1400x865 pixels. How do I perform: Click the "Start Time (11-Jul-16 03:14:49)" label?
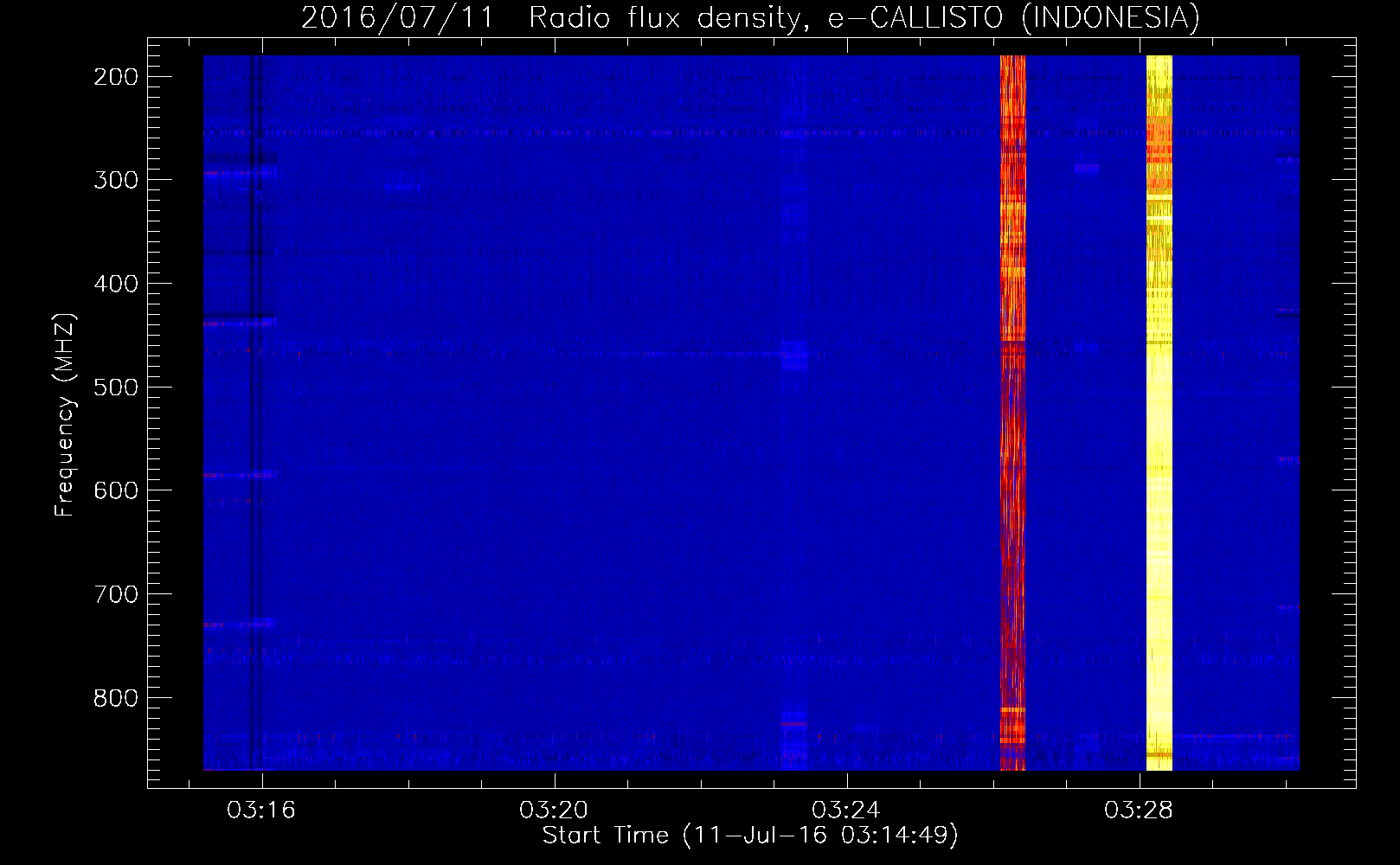750,836
